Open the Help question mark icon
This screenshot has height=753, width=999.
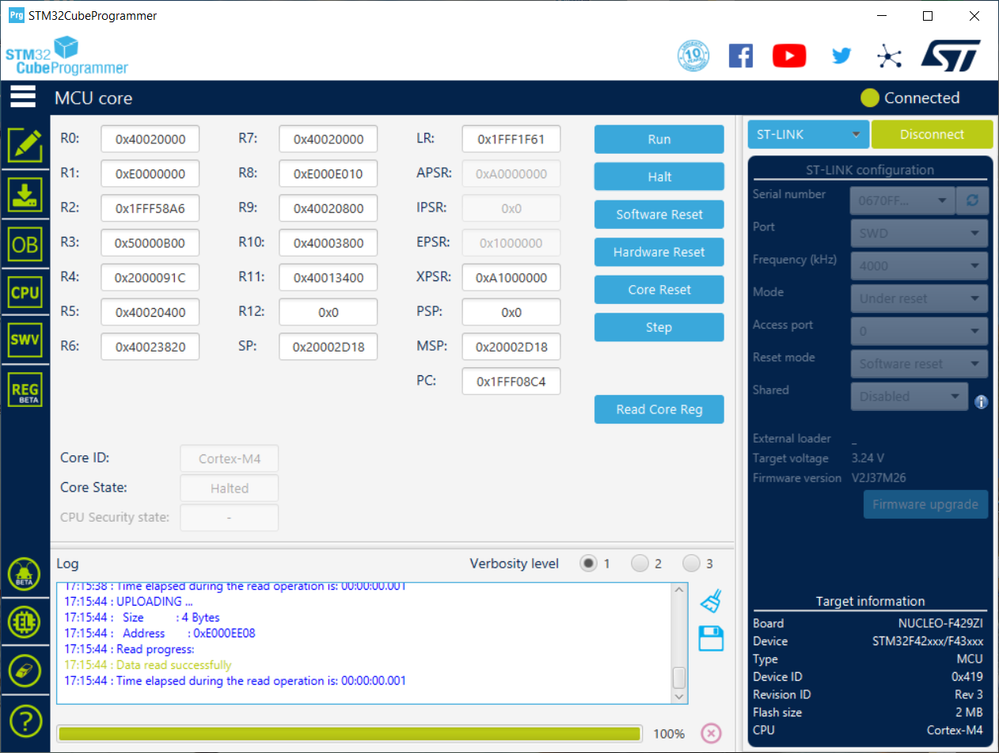(24, 721)
